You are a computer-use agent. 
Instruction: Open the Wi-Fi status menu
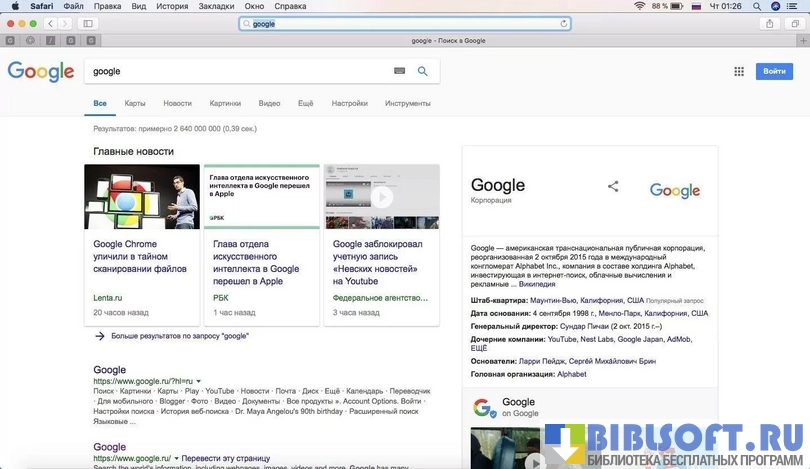tap(639, 6)
